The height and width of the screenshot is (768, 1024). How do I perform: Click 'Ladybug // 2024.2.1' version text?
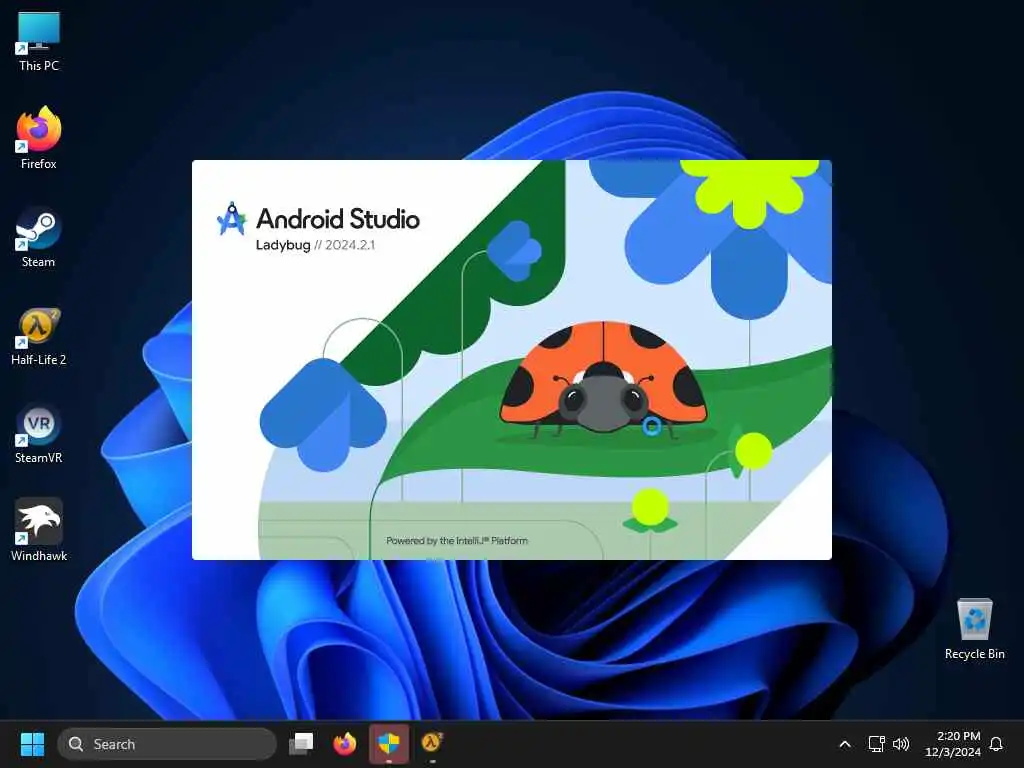pos(315,245)
